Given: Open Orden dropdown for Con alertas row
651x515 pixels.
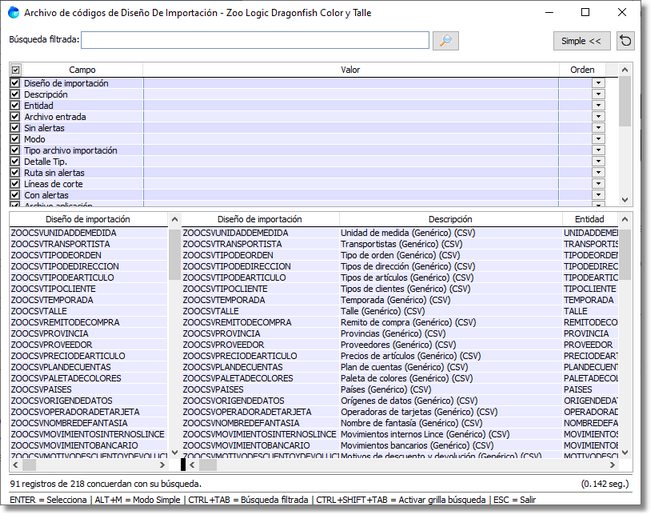Looking at the screenshot, I should click(598, 195).
